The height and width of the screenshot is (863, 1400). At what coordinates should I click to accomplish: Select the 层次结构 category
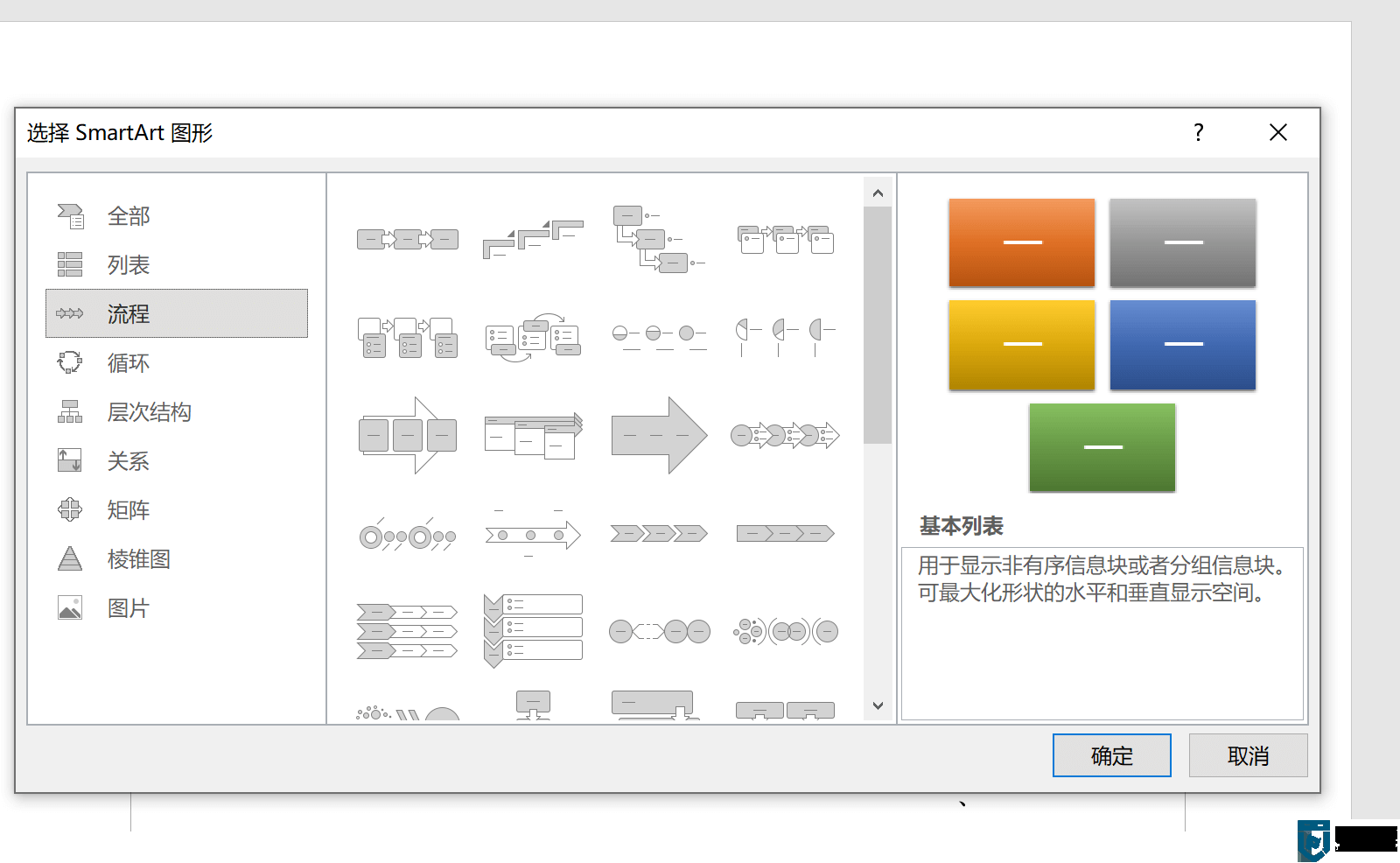[x=177, y=411]
